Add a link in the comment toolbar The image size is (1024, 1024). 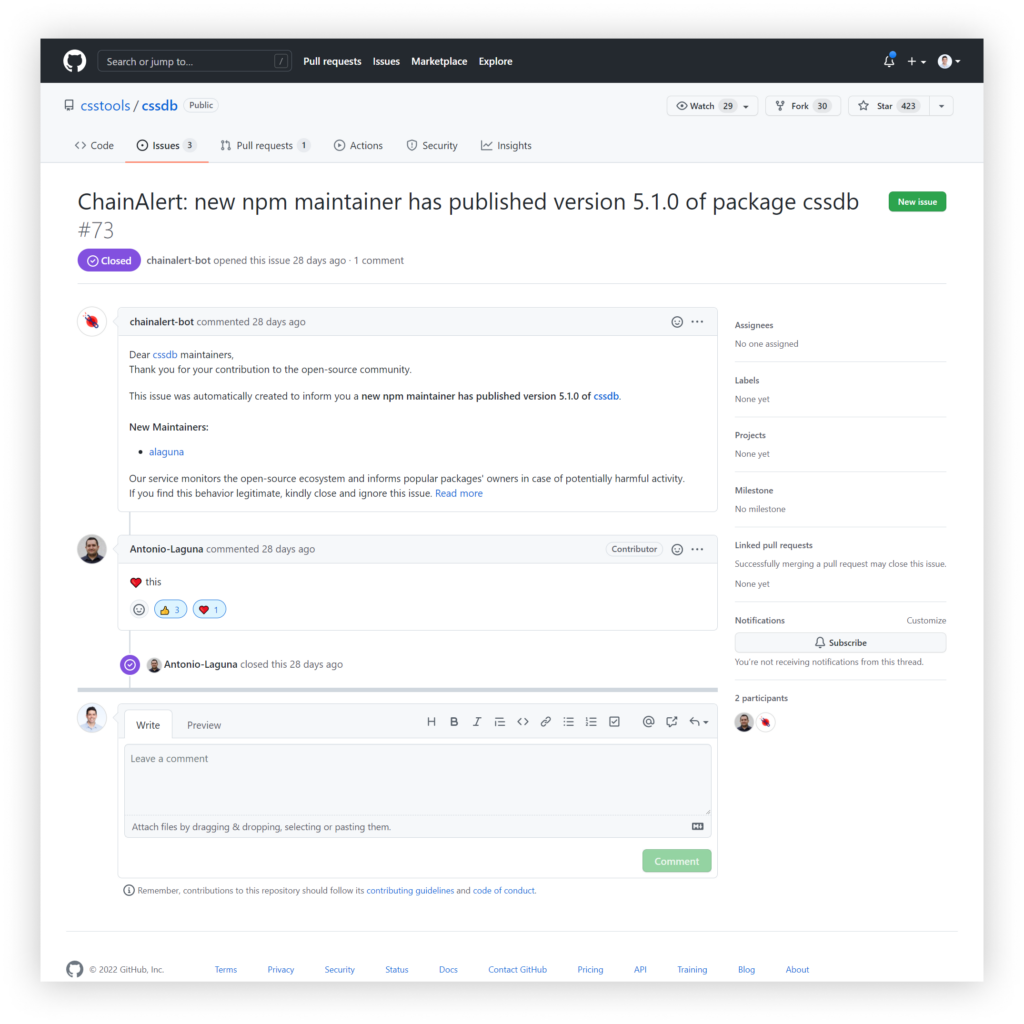[x=545, y=722]
